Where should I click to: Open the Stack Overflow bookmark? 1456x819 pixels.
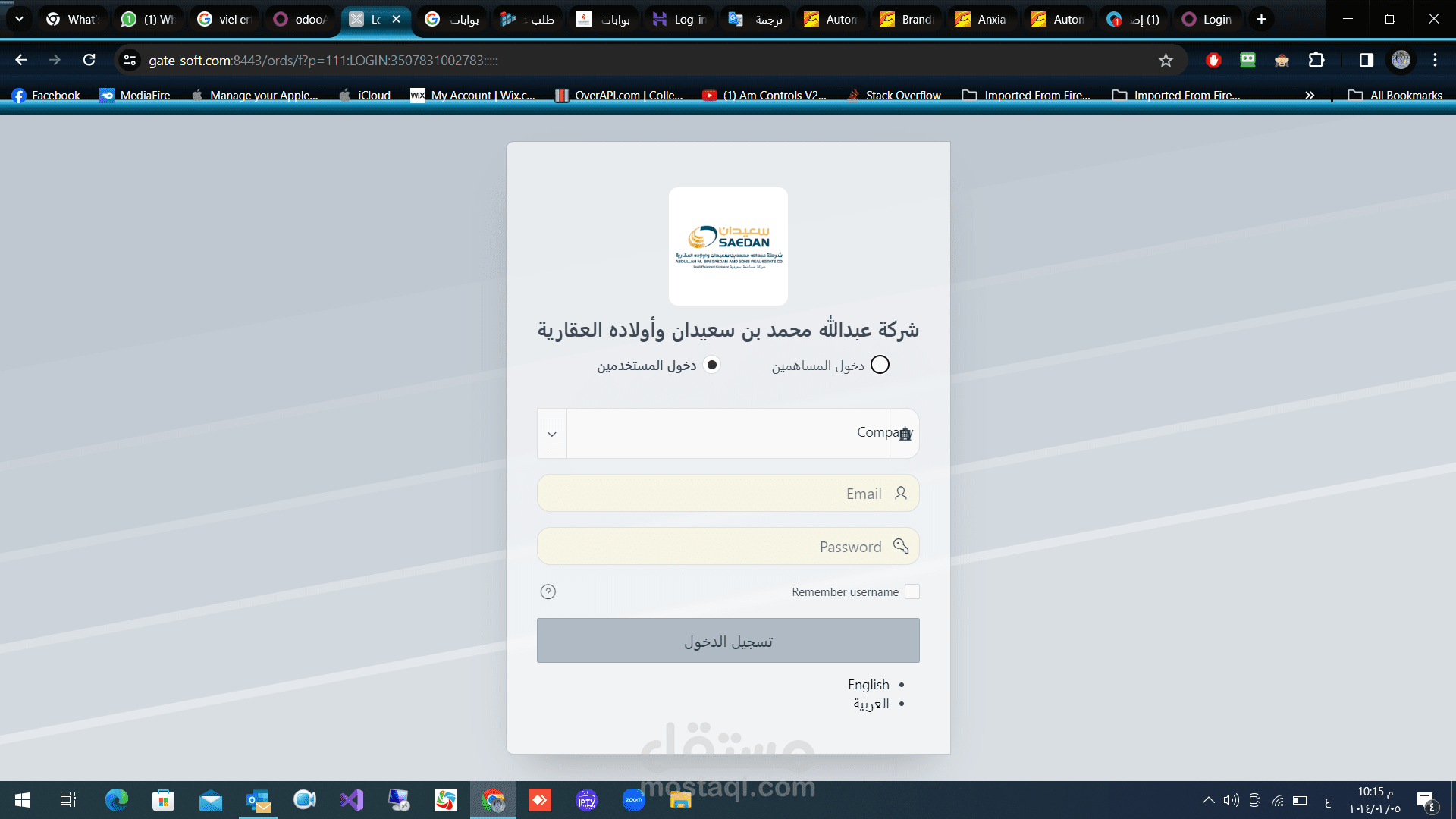tap(893, 95)
